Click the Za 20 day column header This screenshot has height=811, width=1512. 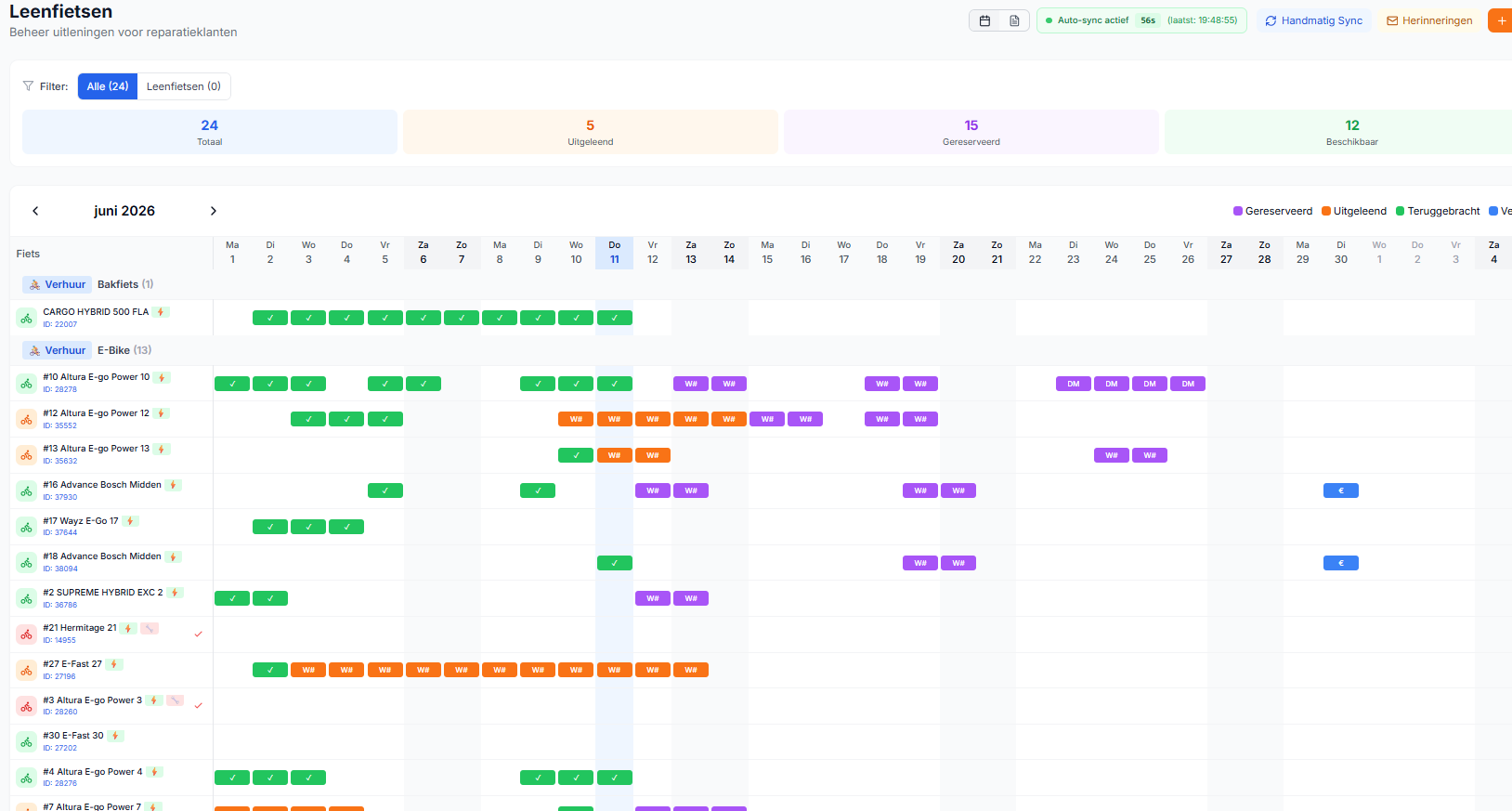[x=958, y=253]
